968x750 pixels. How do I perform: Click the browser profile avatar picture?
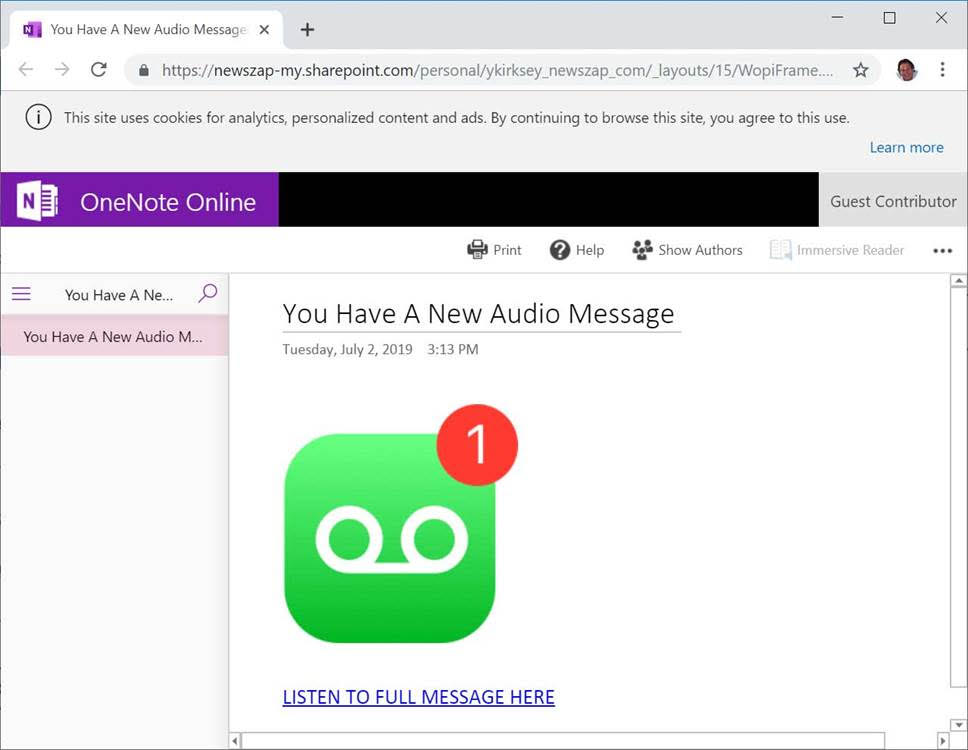906,70
